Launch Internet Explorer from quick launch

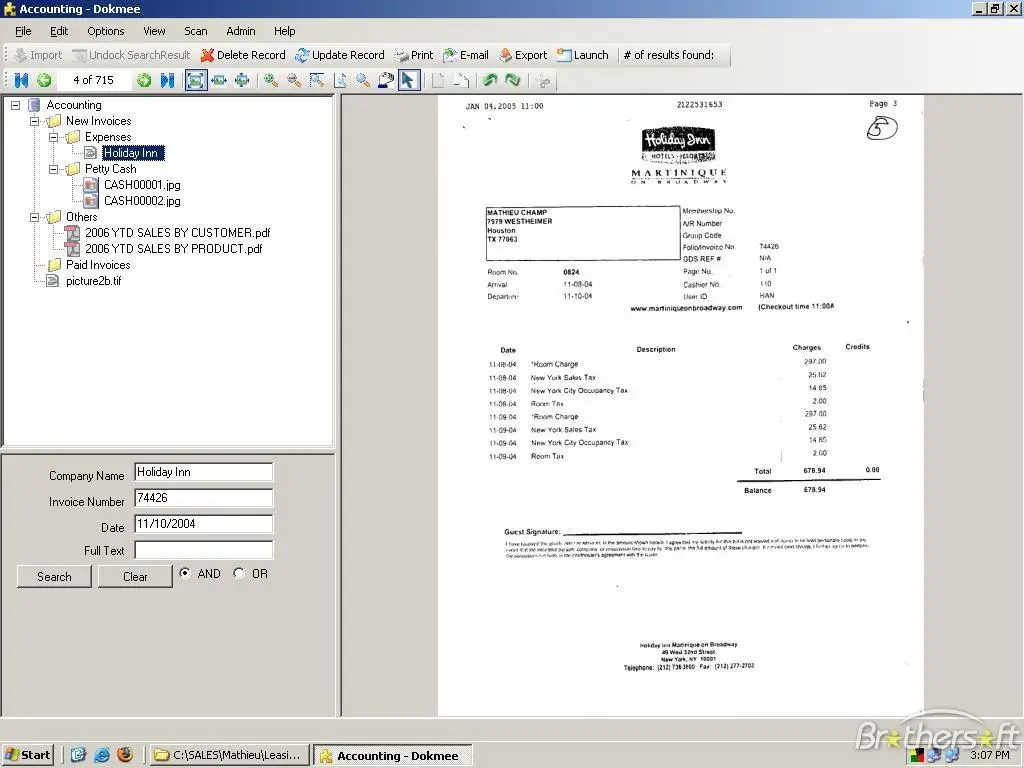click(102, 755)
